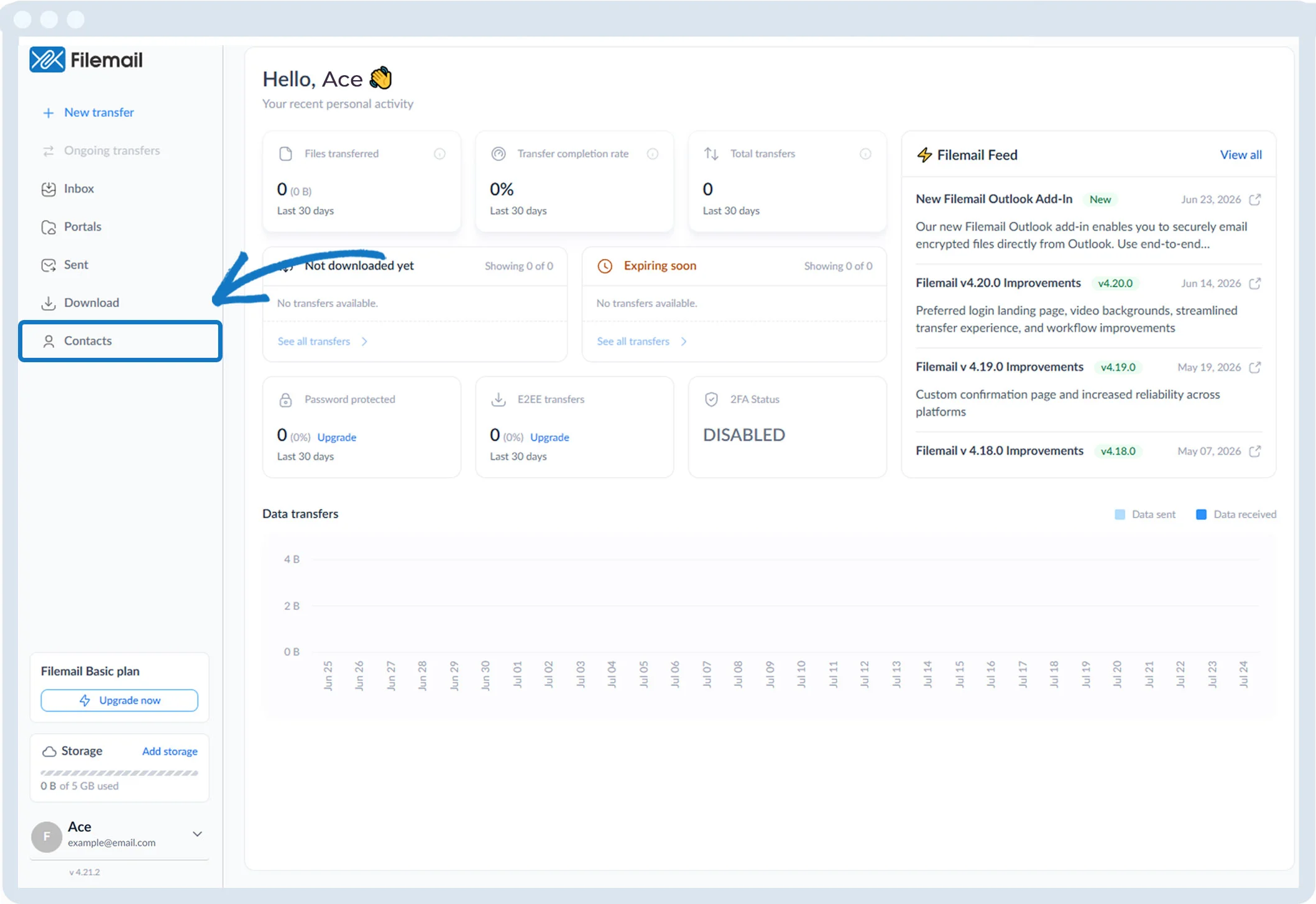This screenshot has height=904, width=1316.
Task: Click info icon on Total transfers card
Action: click(865, 153)
